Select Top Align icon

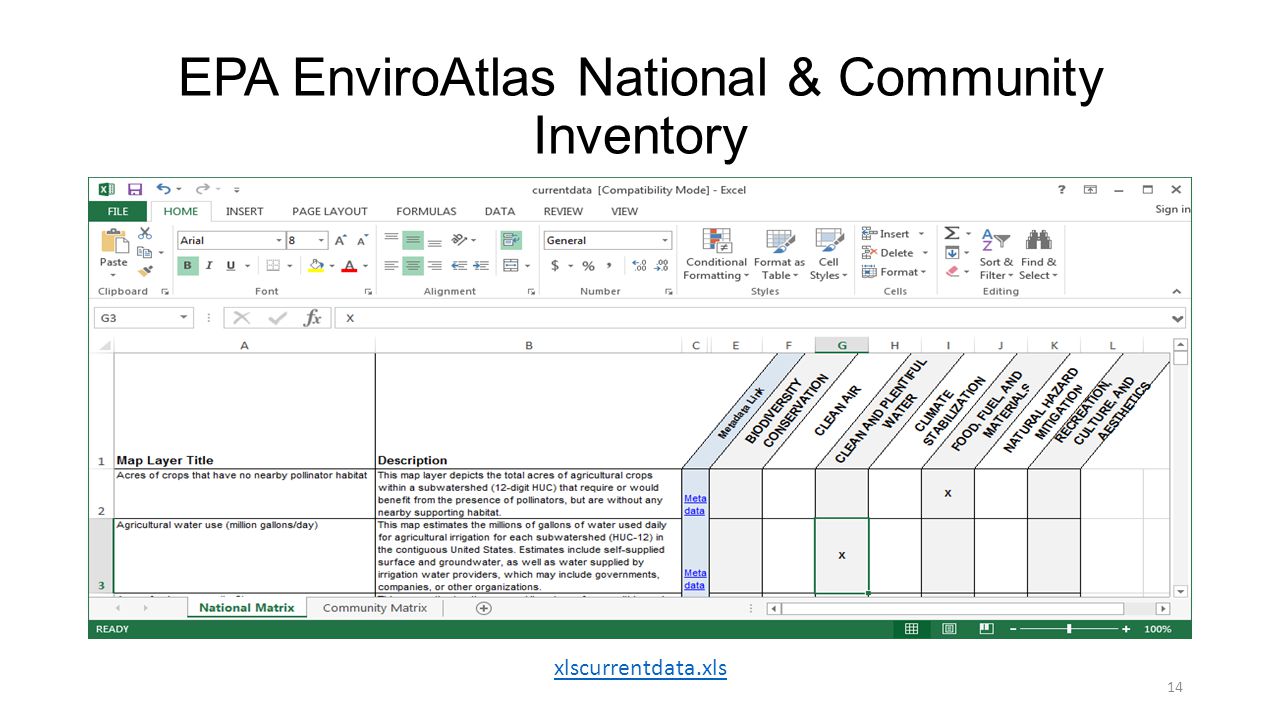[x=391, y=240]
